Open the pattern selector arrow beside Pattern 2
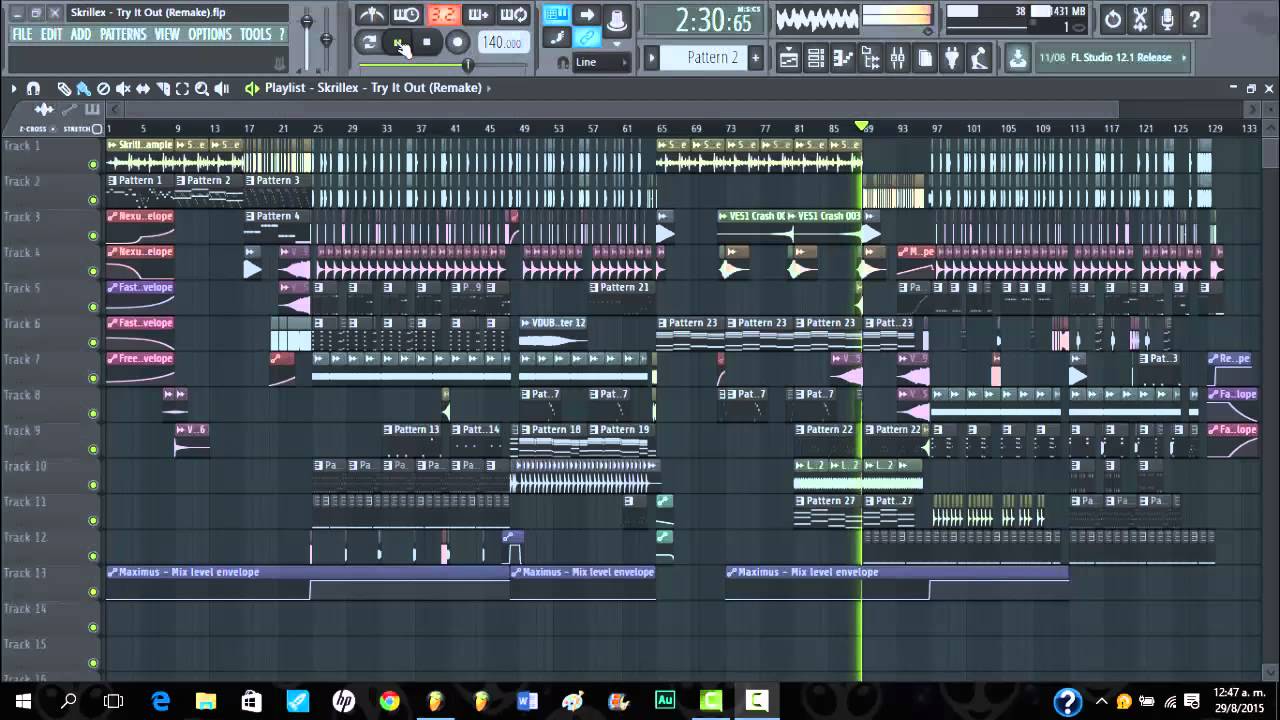This screenshot has height=720, width=1280. [652, 58]
